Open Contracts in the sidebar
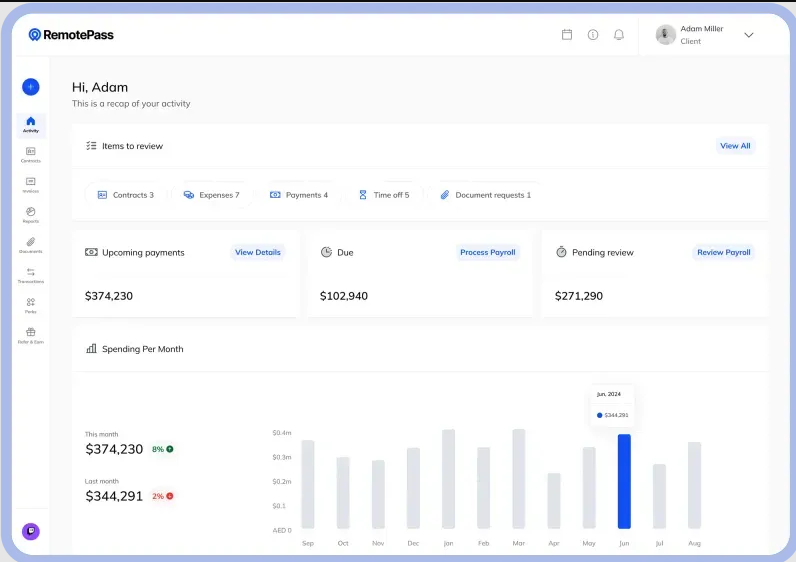 click(x=31, y=154)
